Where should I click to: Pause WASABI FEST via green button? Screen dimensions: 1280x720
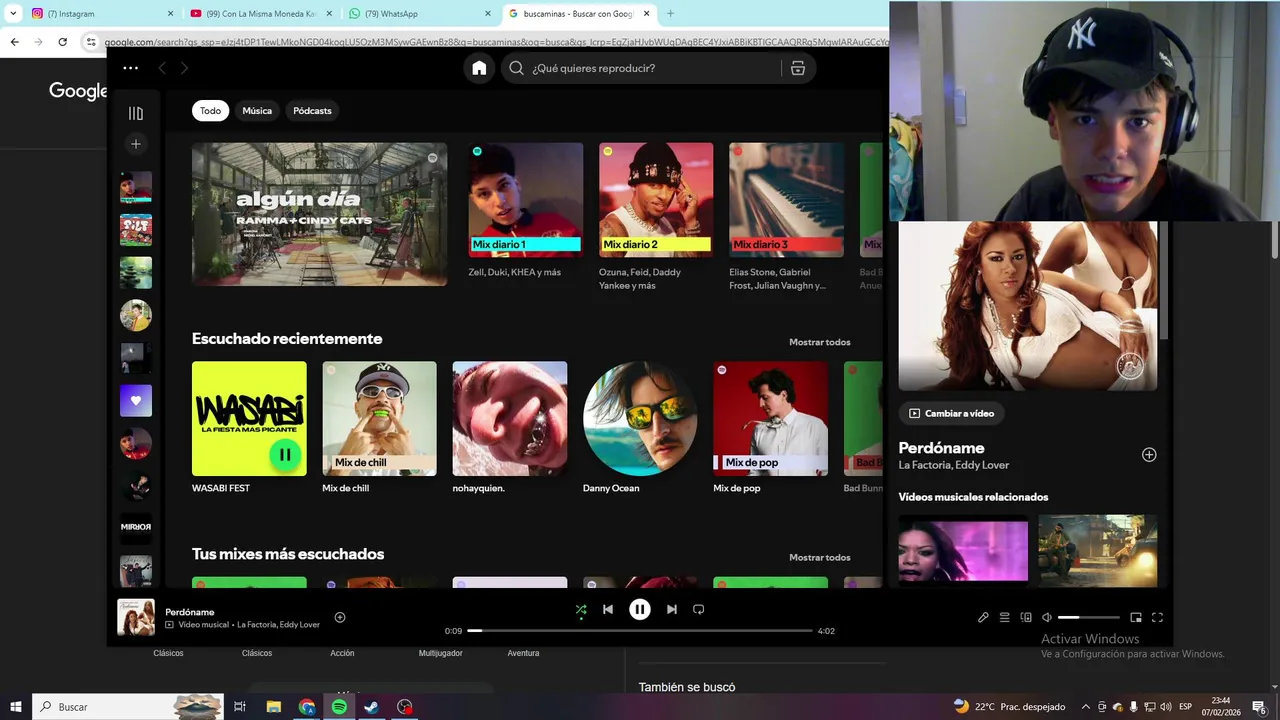point(284,455)
